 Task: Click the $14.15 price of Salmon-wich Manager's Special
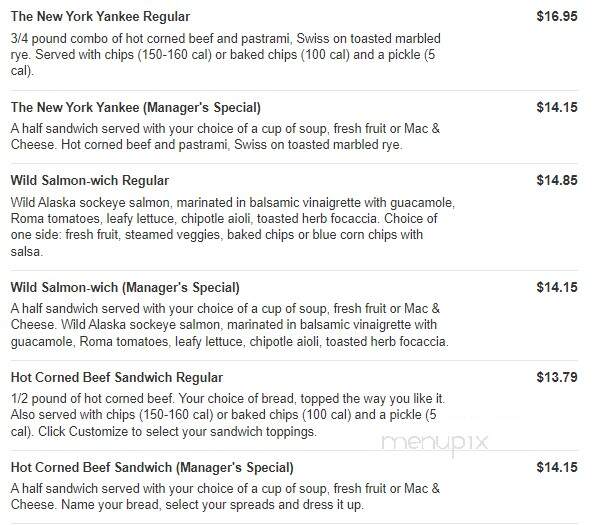pos(557,287)
